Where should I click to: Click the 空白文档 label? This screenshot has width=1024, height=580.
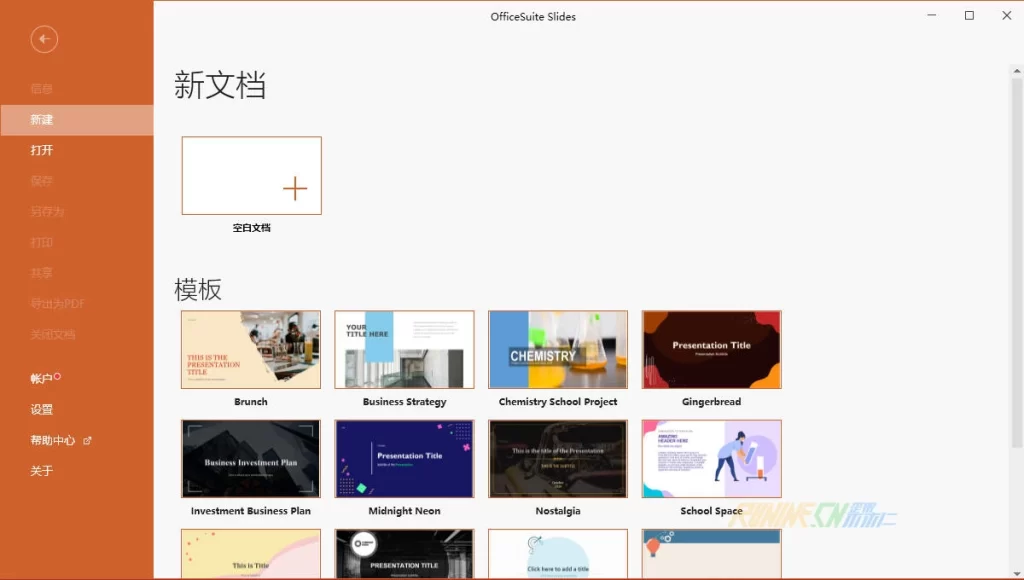tap(252, 228)
